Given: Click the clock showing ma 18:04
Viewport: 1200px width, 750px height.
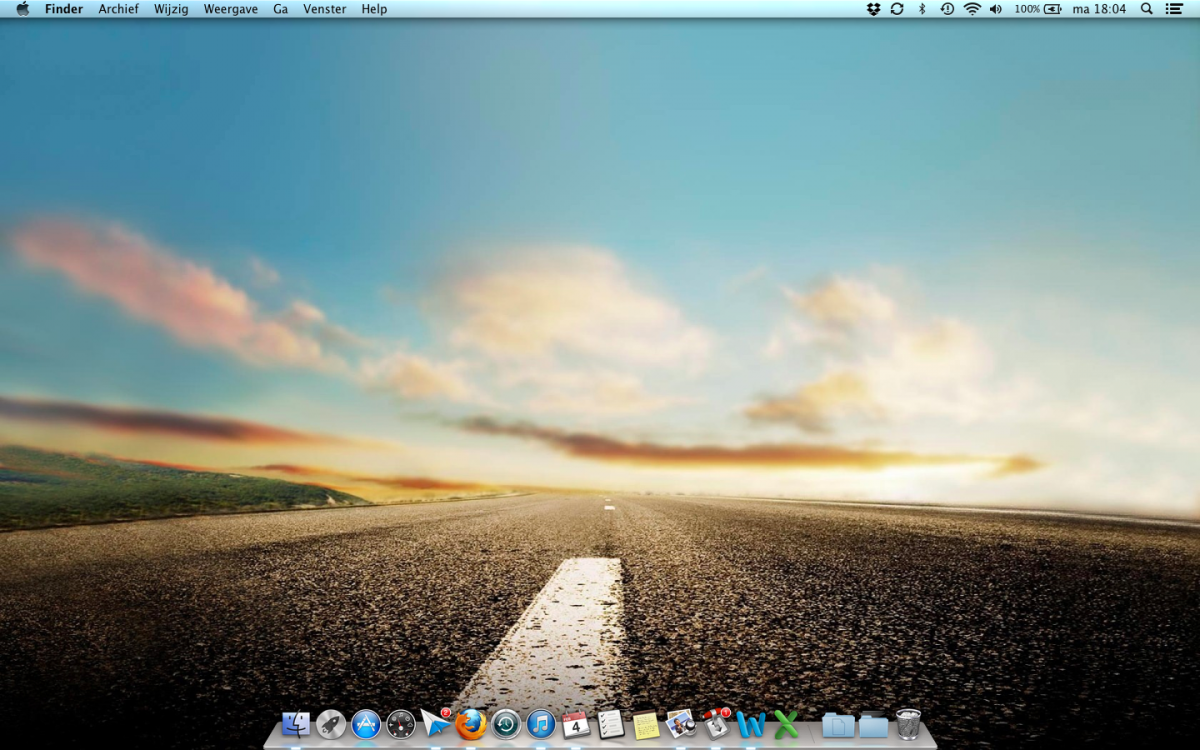Looking at the screenshot, I should [1099, 9].
